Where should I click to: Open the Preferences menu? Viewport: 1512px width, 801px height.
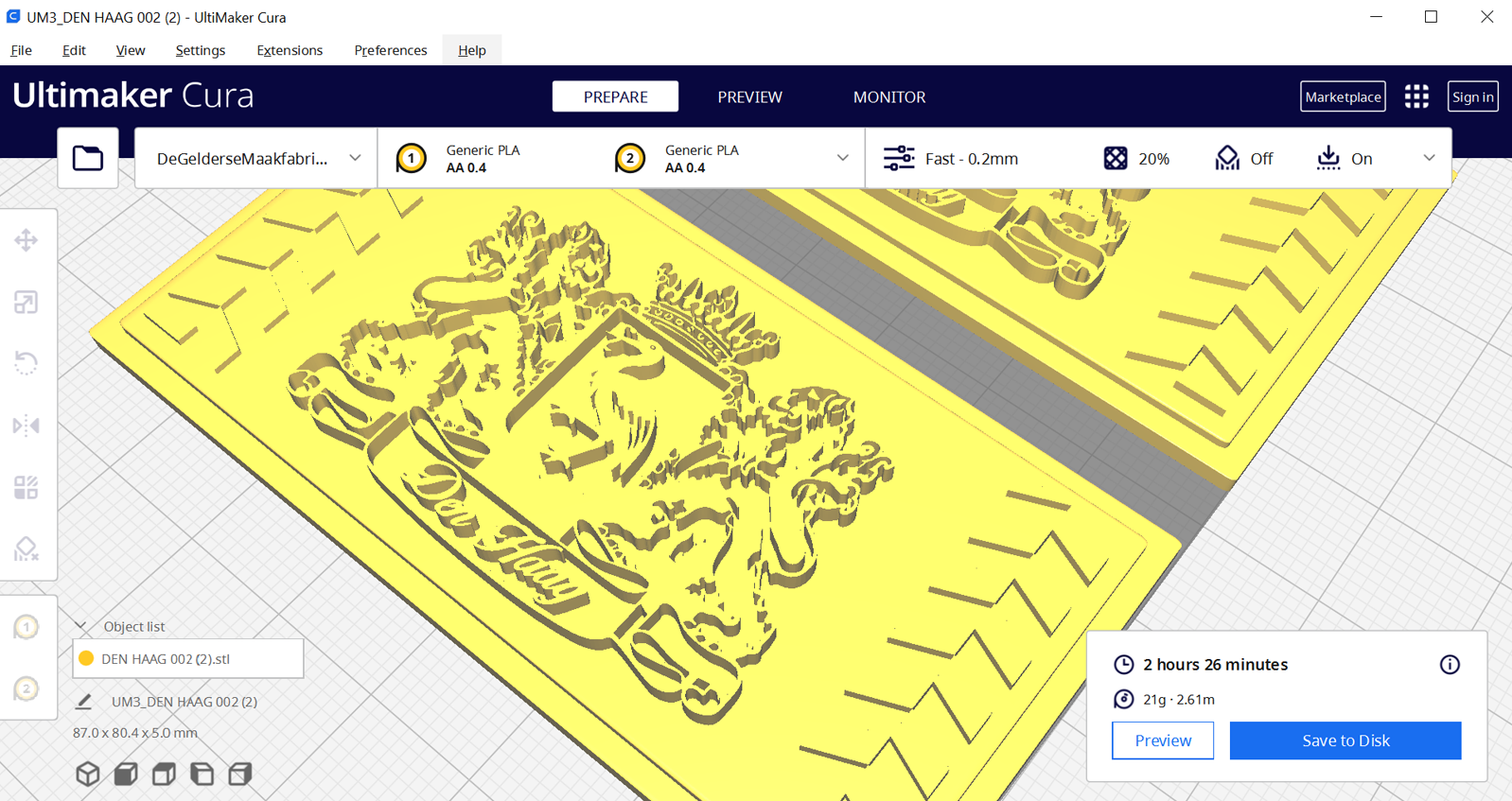pos(391,50)
